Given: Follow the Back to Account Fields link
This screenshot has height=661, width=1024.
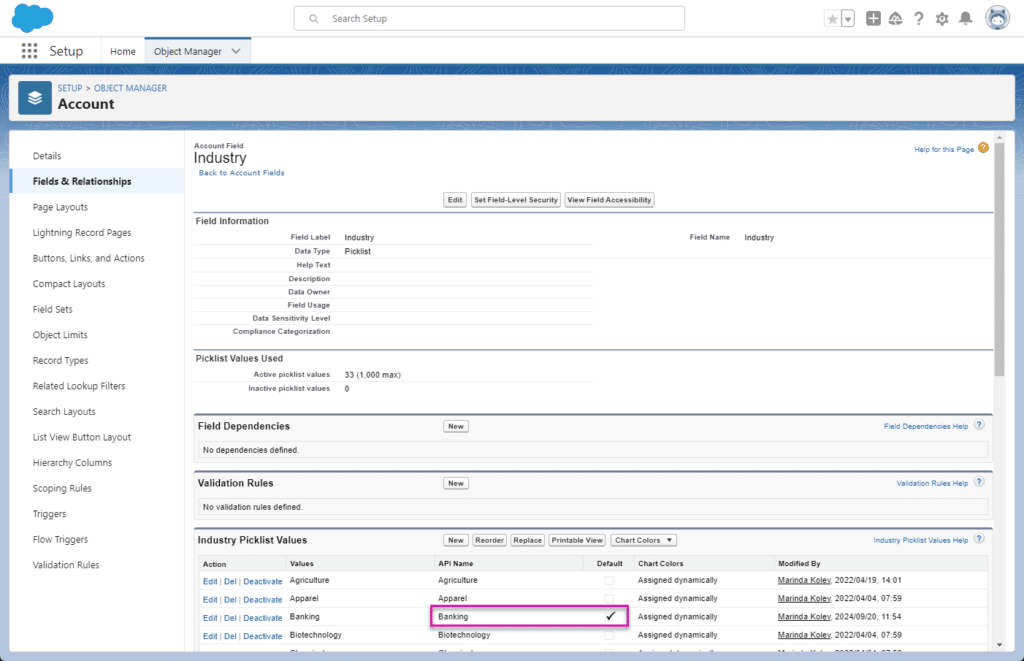Looking at the screenshot, I should 241,173.
